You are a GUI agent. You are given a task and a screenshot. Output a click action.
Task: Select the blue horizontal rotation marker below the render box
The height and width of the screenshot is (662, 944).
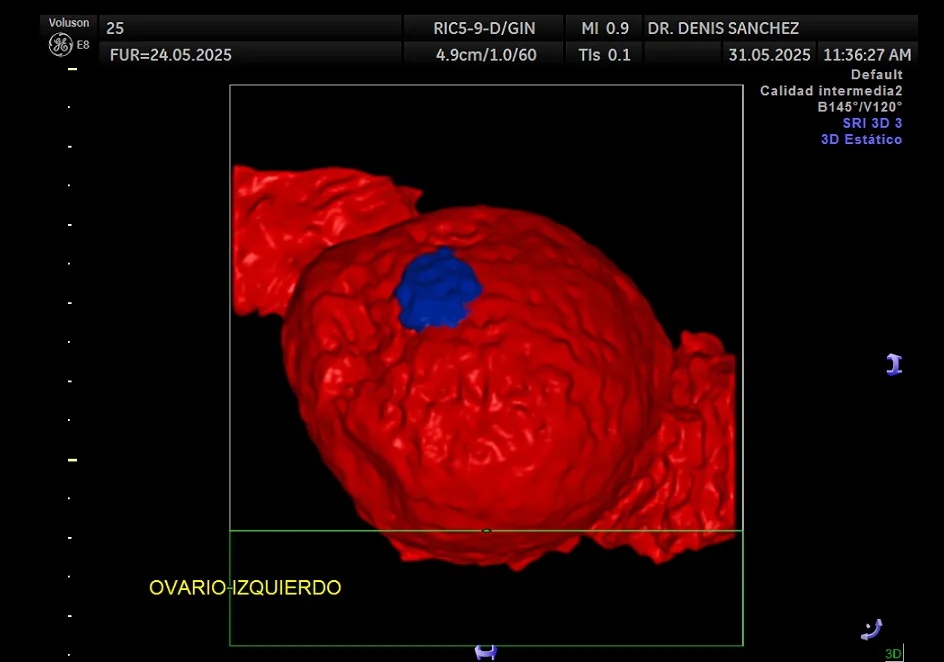486,653
